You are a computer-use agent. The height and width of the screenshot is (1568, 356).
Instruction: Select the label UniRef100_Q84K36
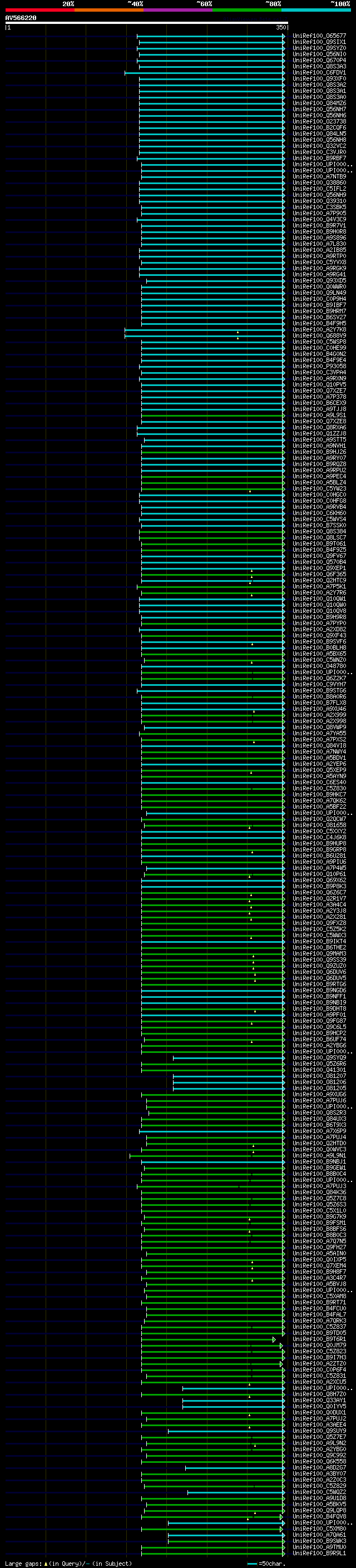[319, 1193]
